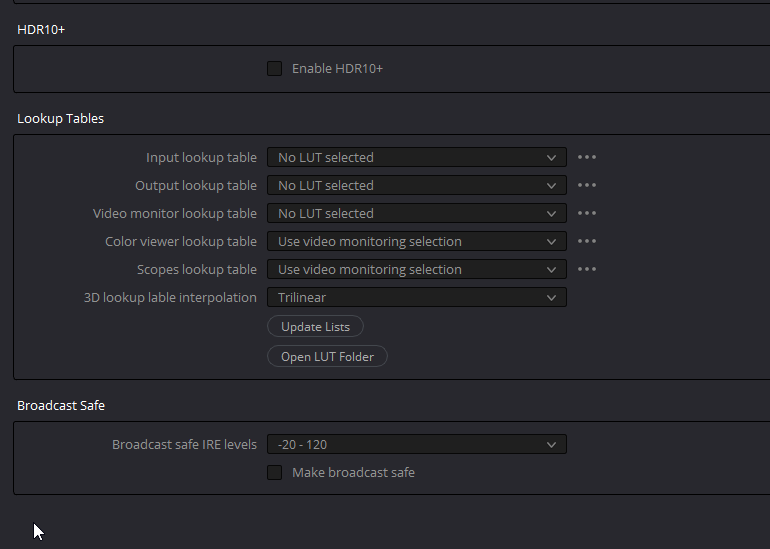The image size is (770, 549).
Task: Click the Video monitor lookup table label
Action: pos(175,214)
